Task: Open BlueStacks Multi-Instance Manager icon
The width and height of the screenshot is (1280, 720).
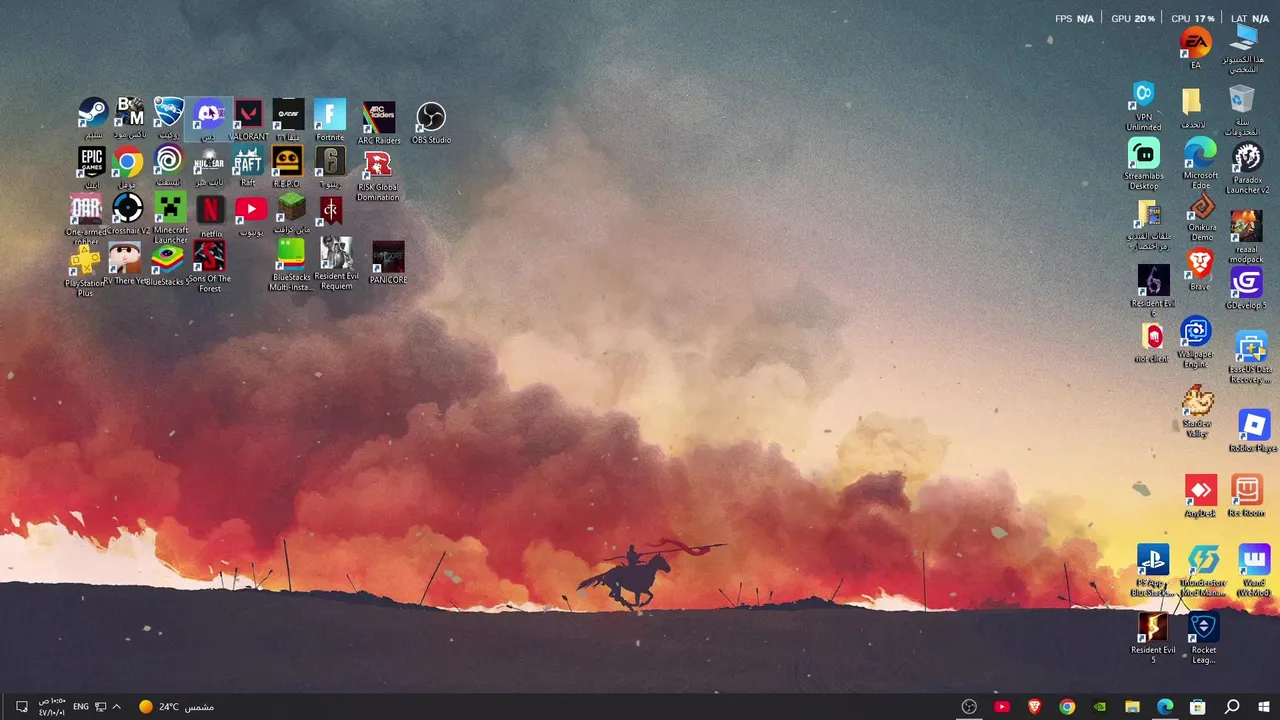Action: tap(291, 264)
